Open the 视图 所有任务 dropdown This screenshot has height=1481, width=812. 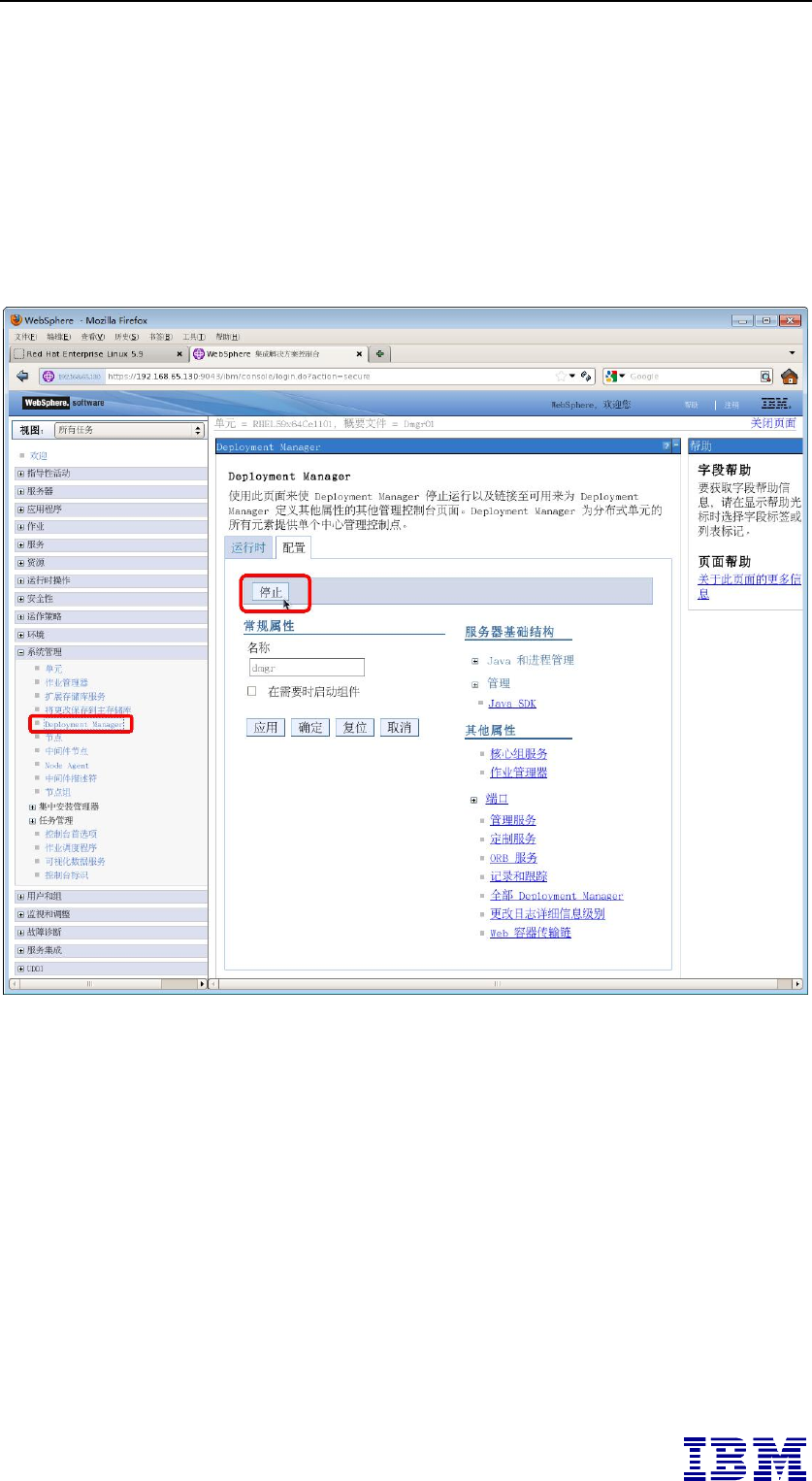click(129, 430)
